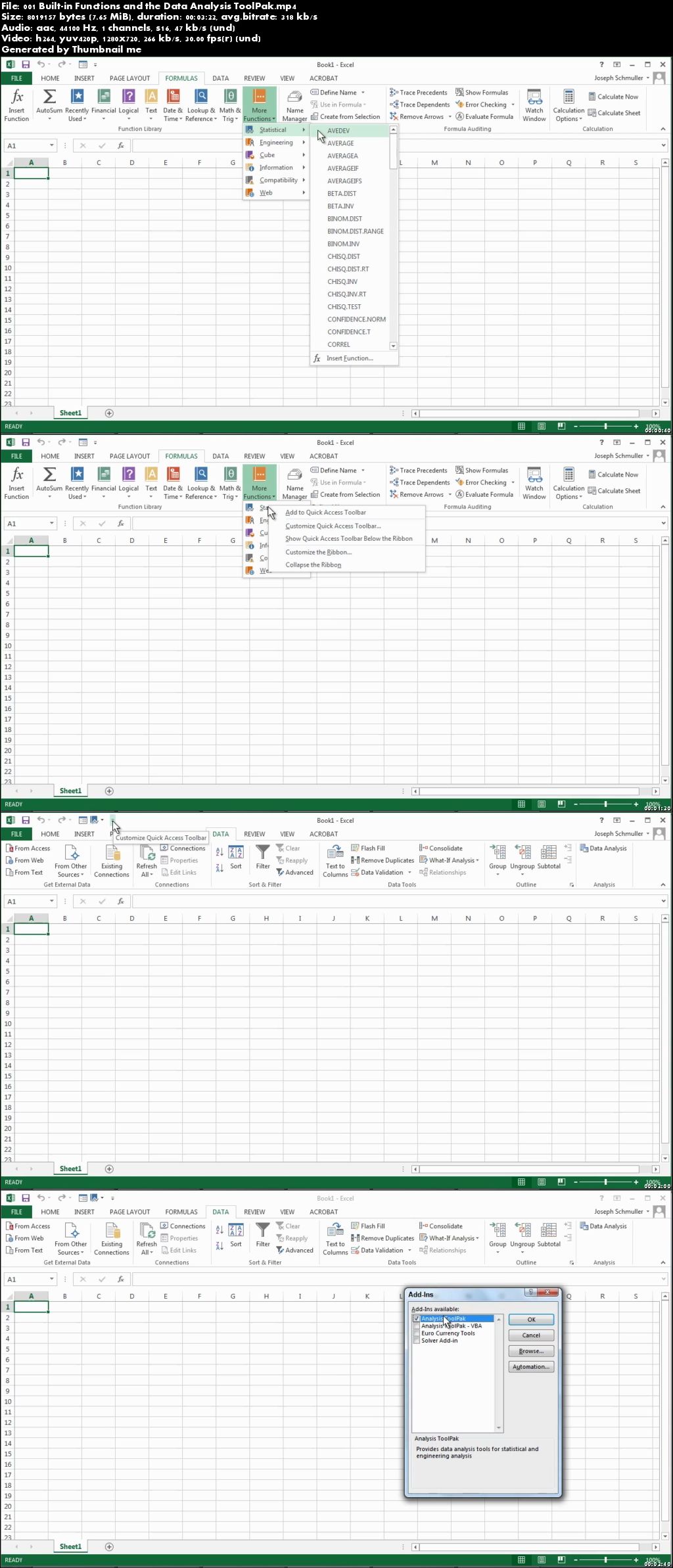Viewport: 673px width, 1568px height.
Task: Click Group icon in Add-Ins dialog frame
Action: [498, 1230]
